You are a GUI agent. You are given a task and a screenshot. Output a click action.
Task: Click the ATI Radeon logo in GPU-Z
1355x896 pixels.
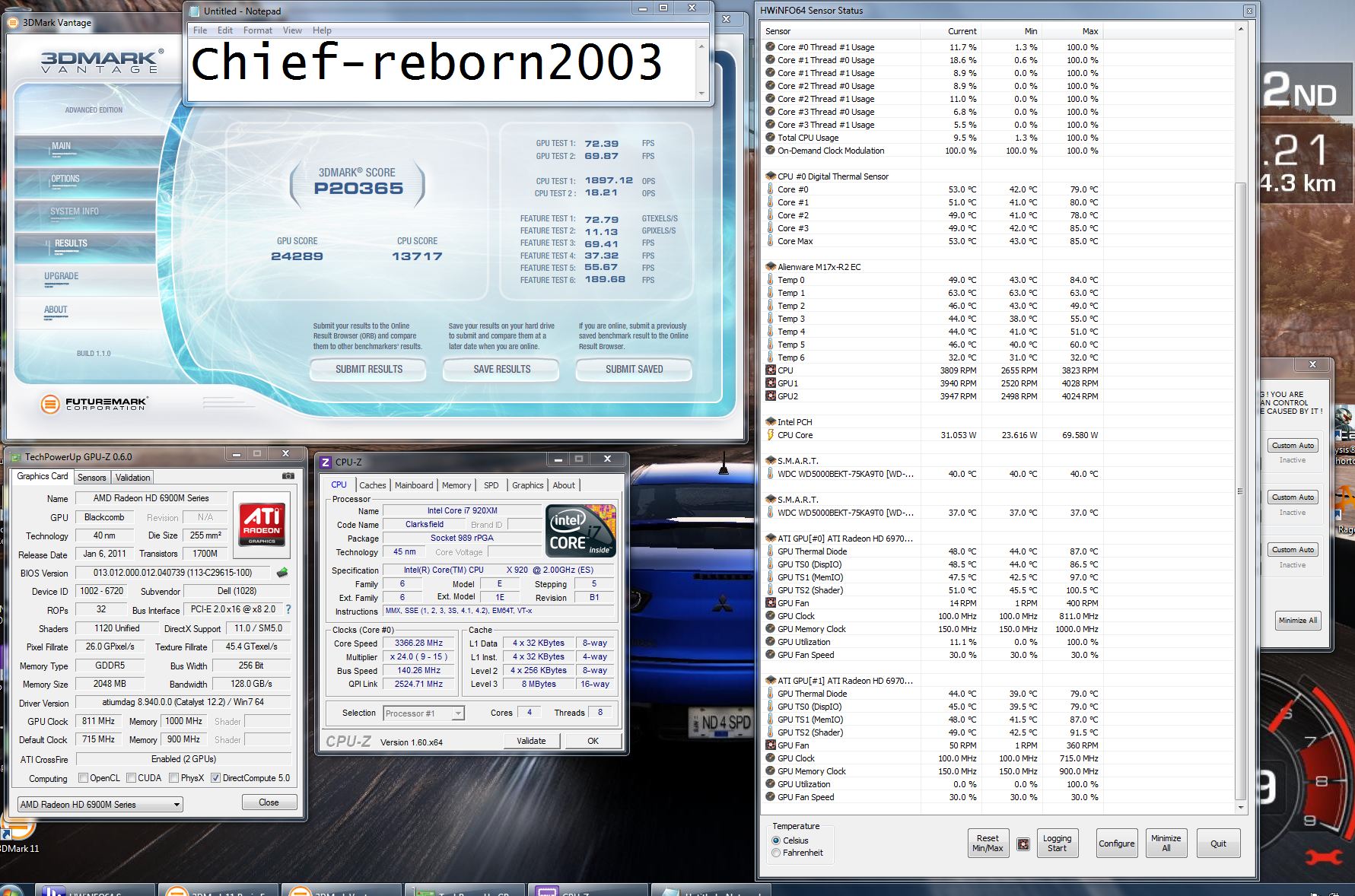(262, 523)
